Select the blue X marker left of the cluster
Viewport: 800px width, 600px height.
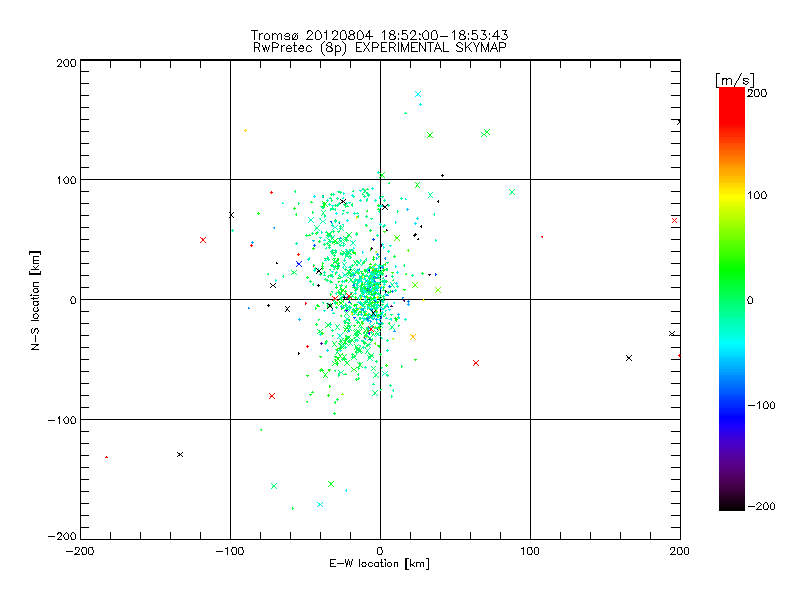(x=299, y=264)
